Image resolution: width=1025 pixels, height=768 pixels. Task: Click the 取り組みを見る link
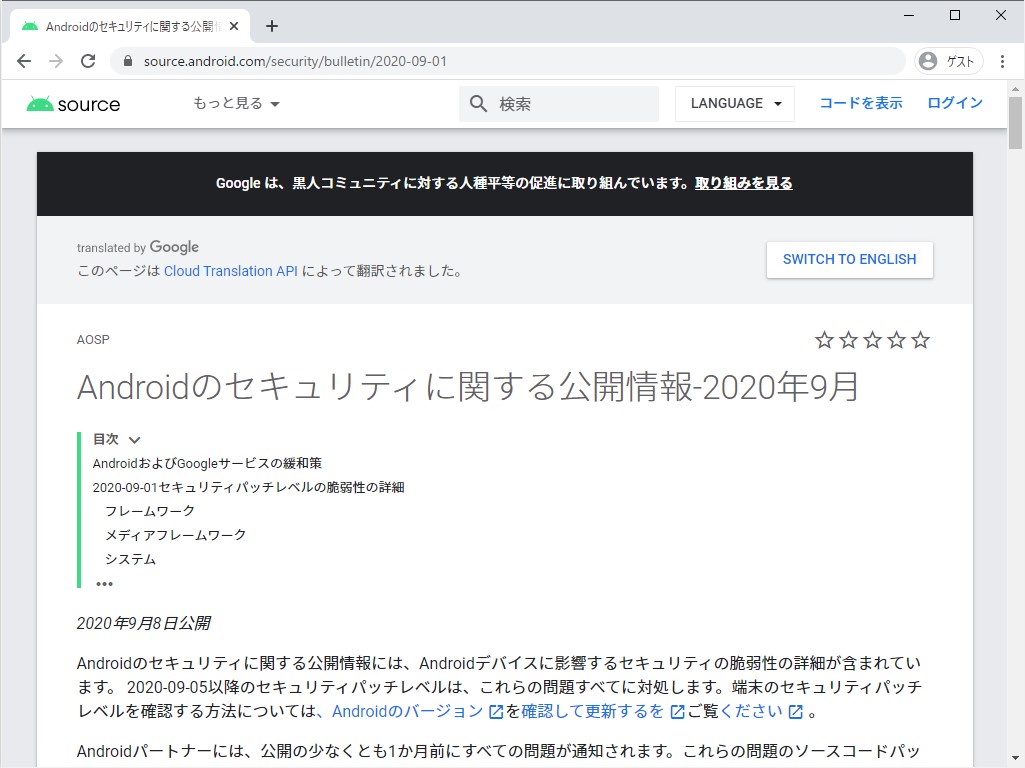pyautogui.click(x=743, y=183)
